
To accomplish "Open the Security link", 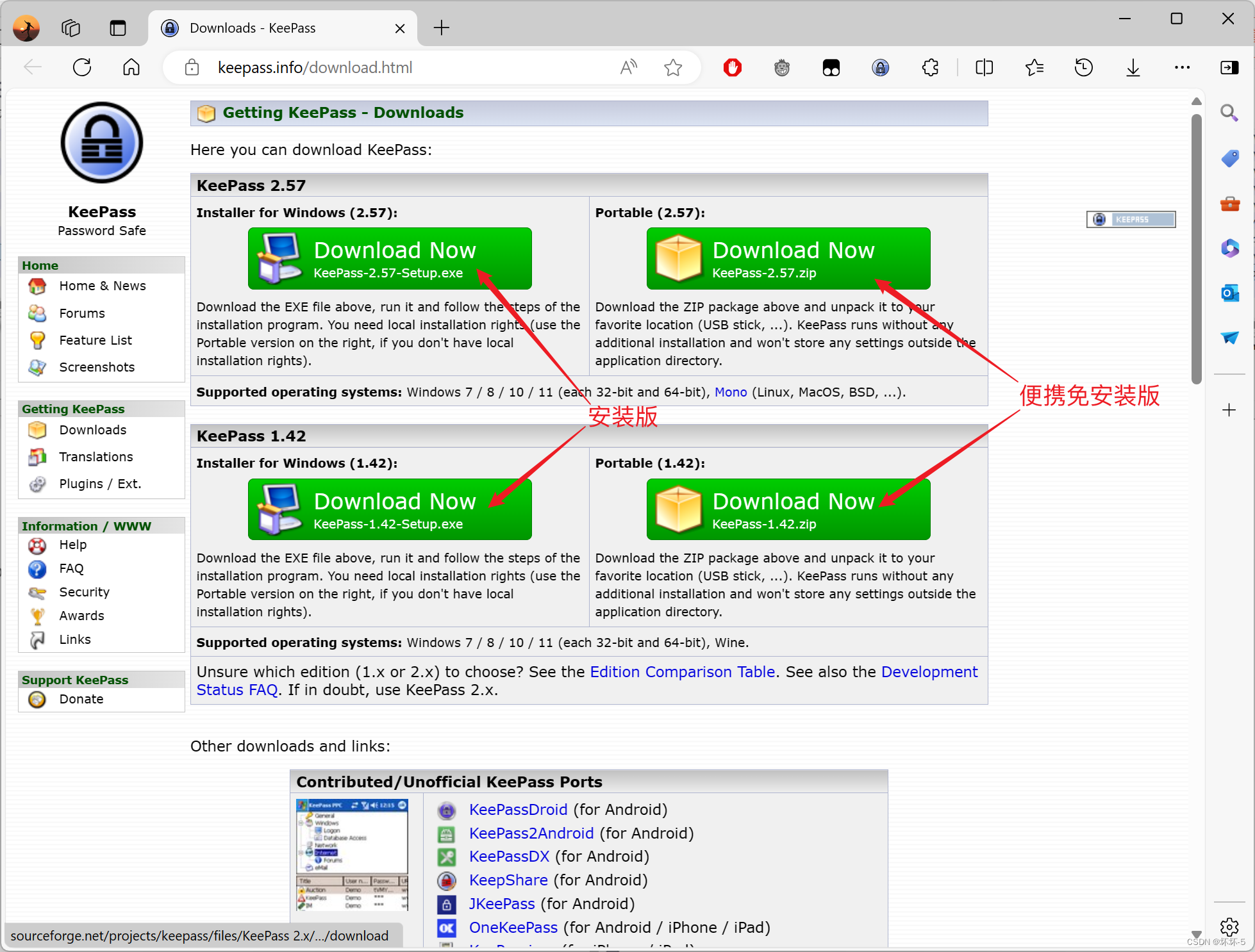I will [x=84, y=592].
